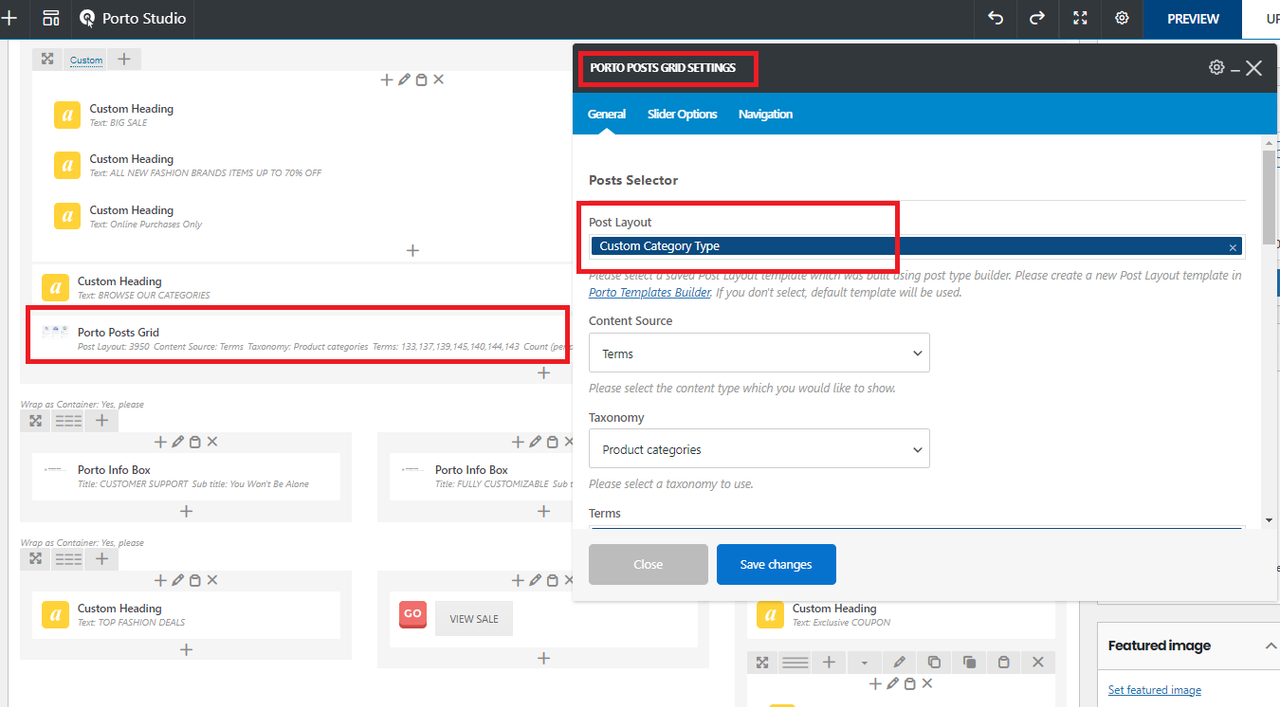The height and width of the screenshot is (707, 1280).
Task: Click delete X above CUSTOMER SUPPORT info box
Action: point(212,442)
